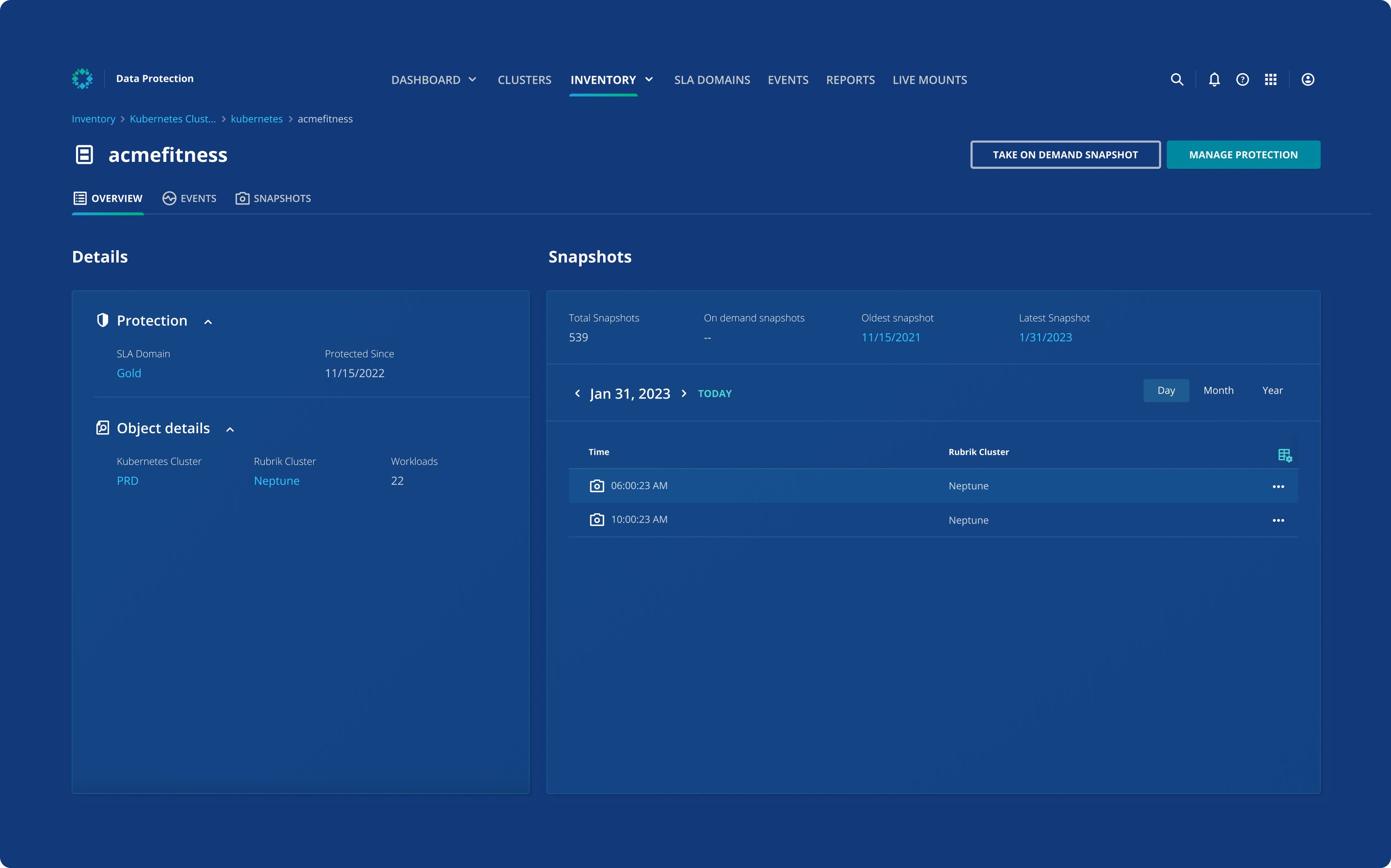The height and width of the screenshot is (868, 1391).
Task: Collapse the Protection section
Action: [x=208, y=322]
